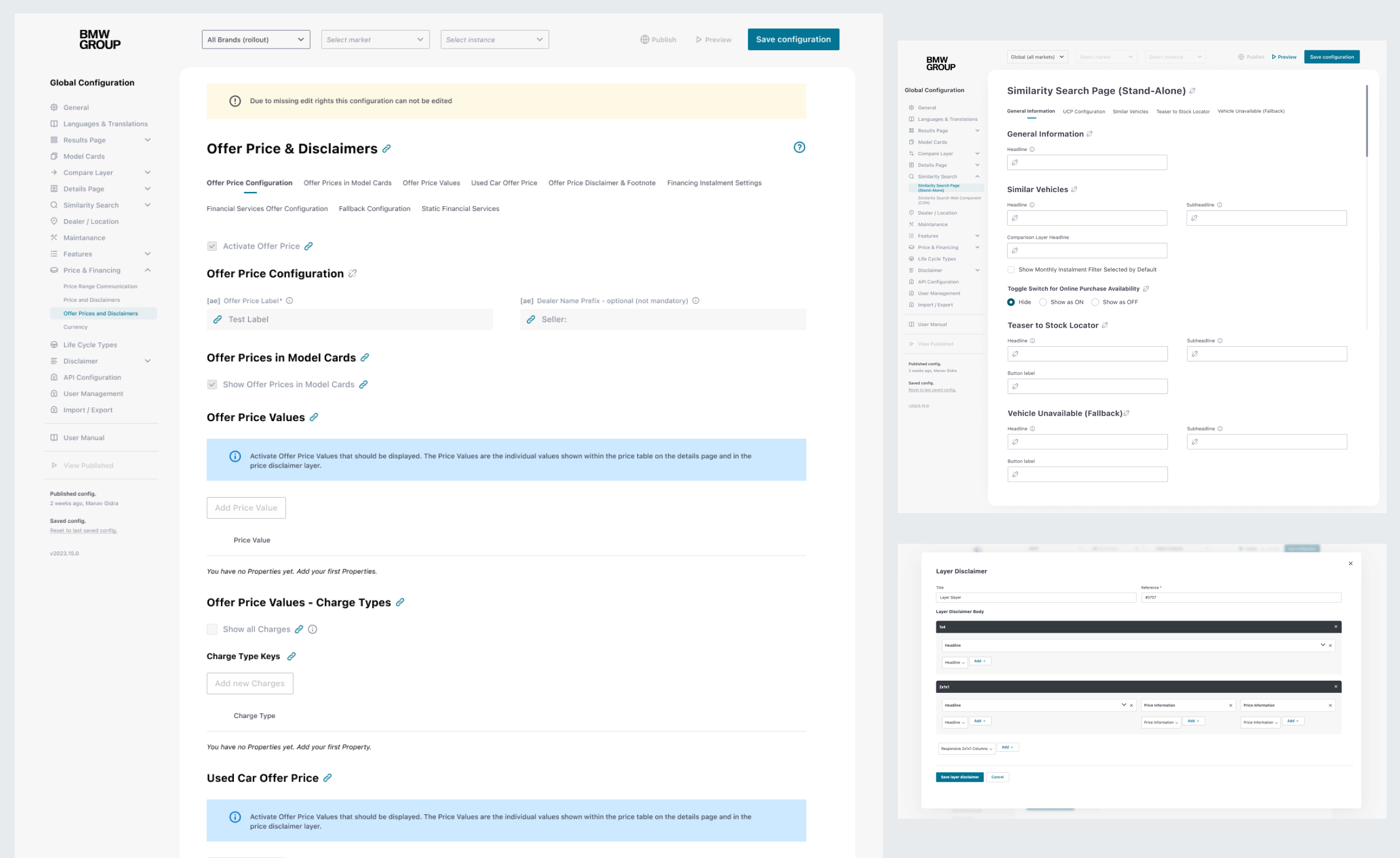Open the Fallback Configuration tab
1400x858 pixels.
coord(374,209)
